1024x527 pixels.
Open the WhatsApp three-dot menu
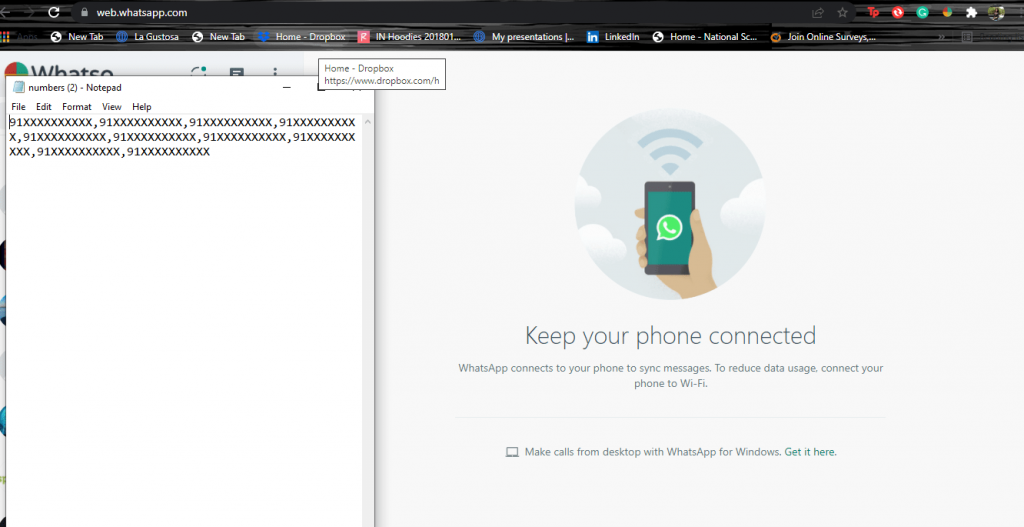point(275,71)
